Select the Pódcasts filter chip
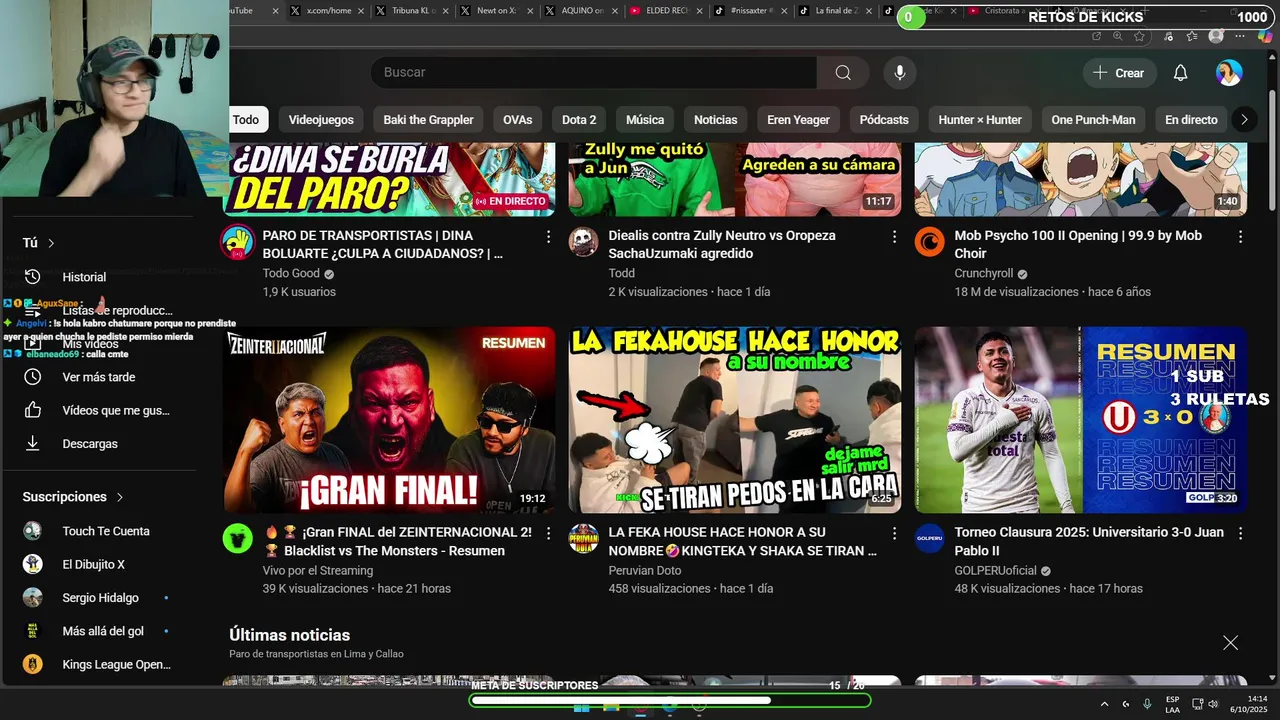 tap(884, 120)
